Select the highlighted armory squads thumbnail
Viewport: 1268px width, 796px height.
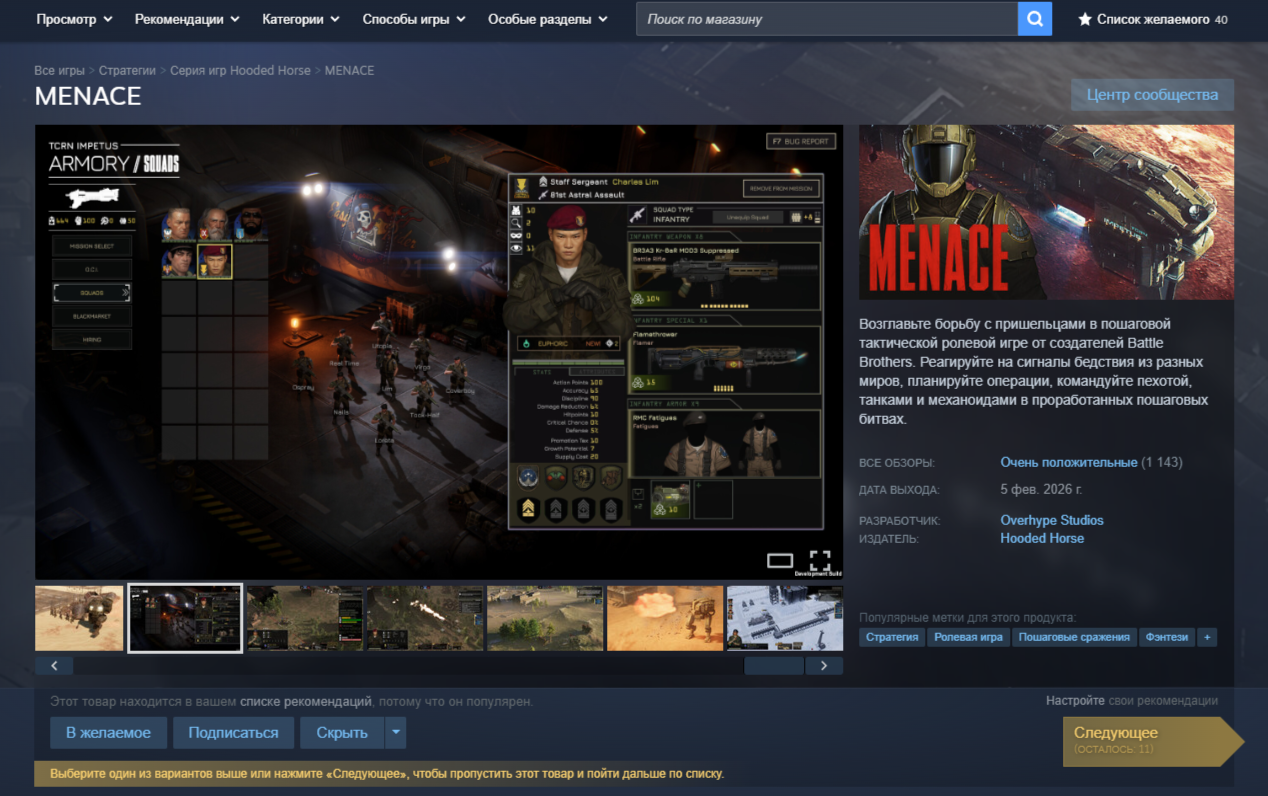[x=185, y=618]
